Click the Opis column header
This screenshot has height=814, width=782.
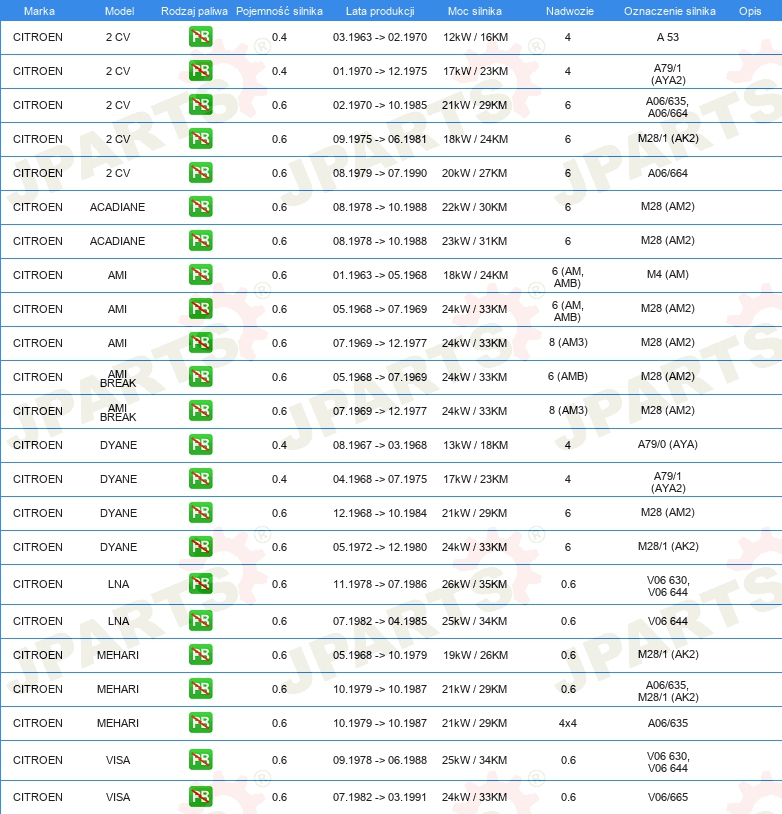coord(750,11)
